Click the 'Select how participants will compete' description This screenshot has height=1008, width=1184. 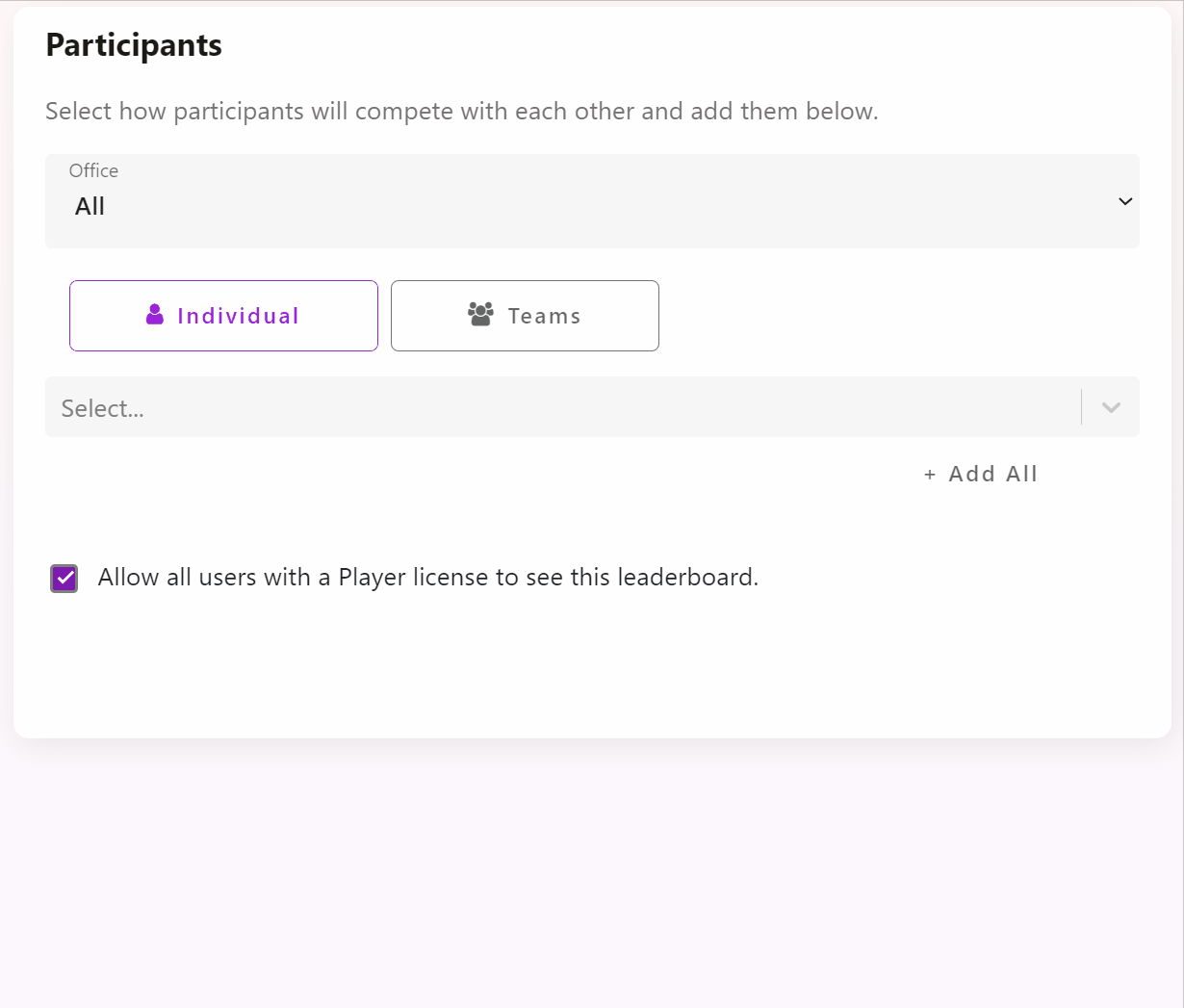coord(462,112)
